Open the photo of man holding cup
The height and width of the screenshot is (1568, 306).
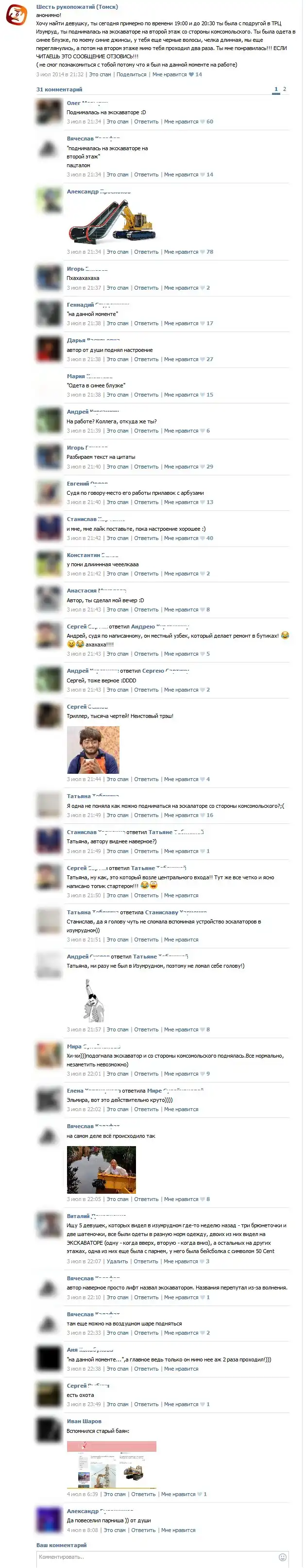point(93,749)
